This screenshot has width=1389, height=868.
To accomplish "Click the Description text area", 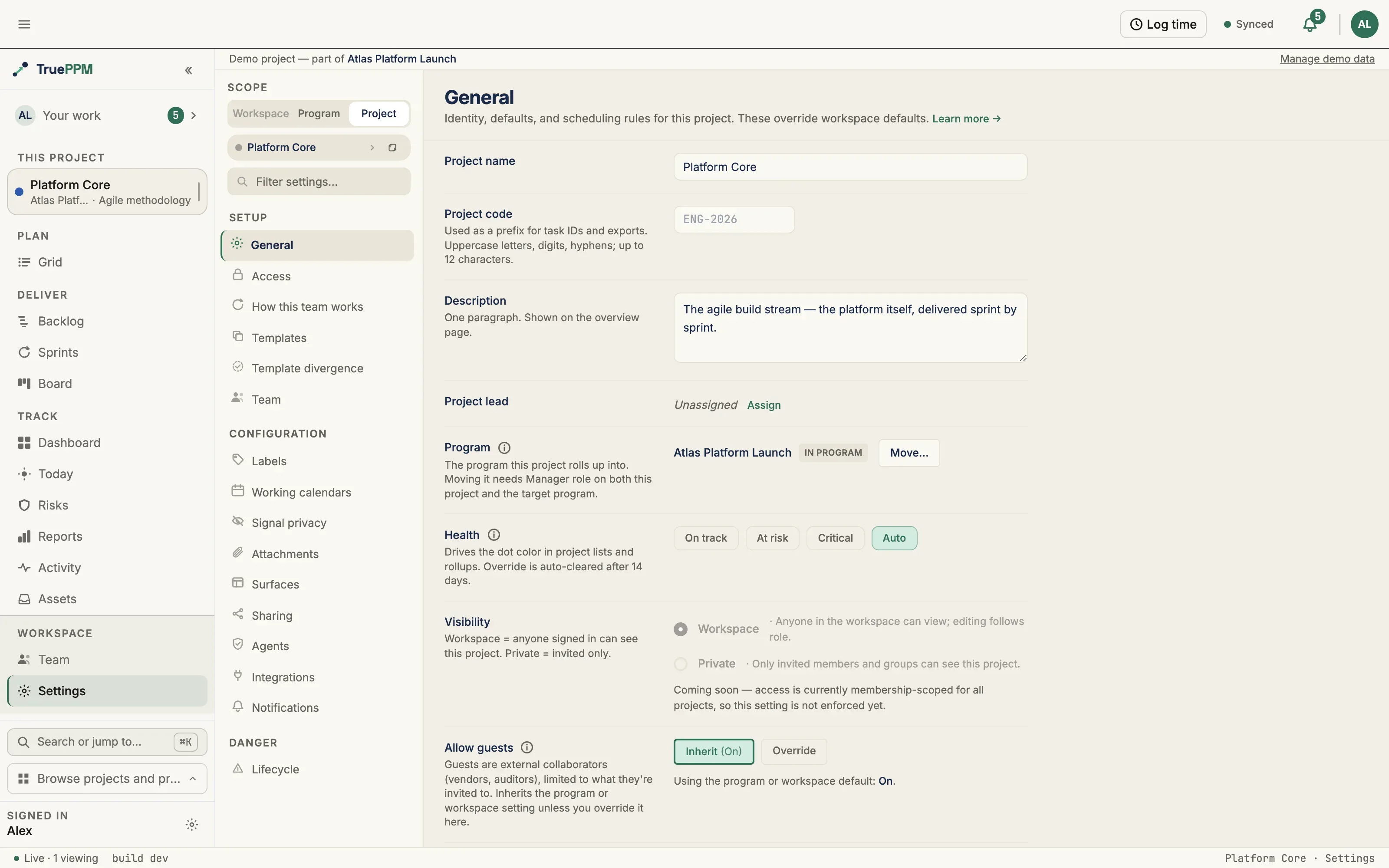I will 850,328.
